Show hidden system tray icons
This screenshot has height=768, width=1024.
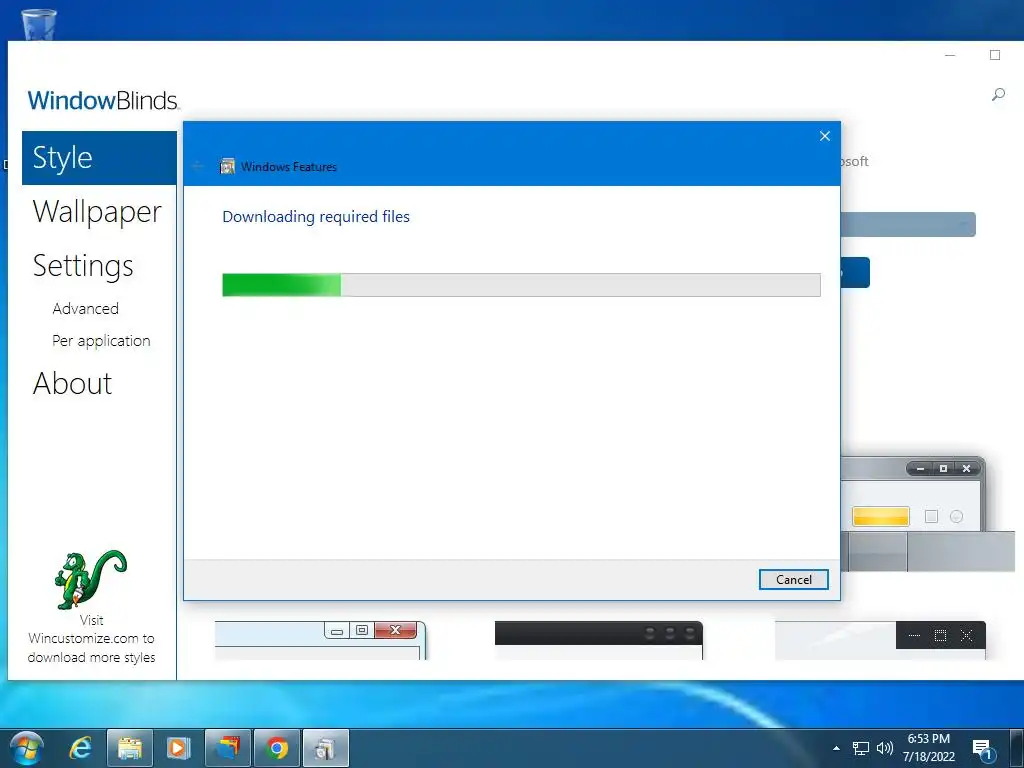point(837,748)
